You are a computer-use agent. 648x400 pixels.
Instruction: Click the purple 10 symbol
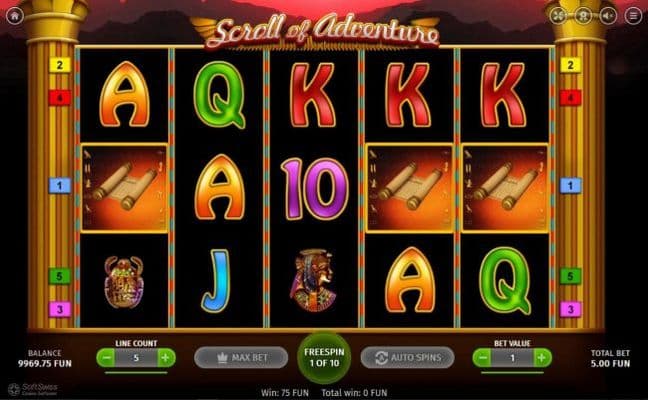tap(314, 189)
